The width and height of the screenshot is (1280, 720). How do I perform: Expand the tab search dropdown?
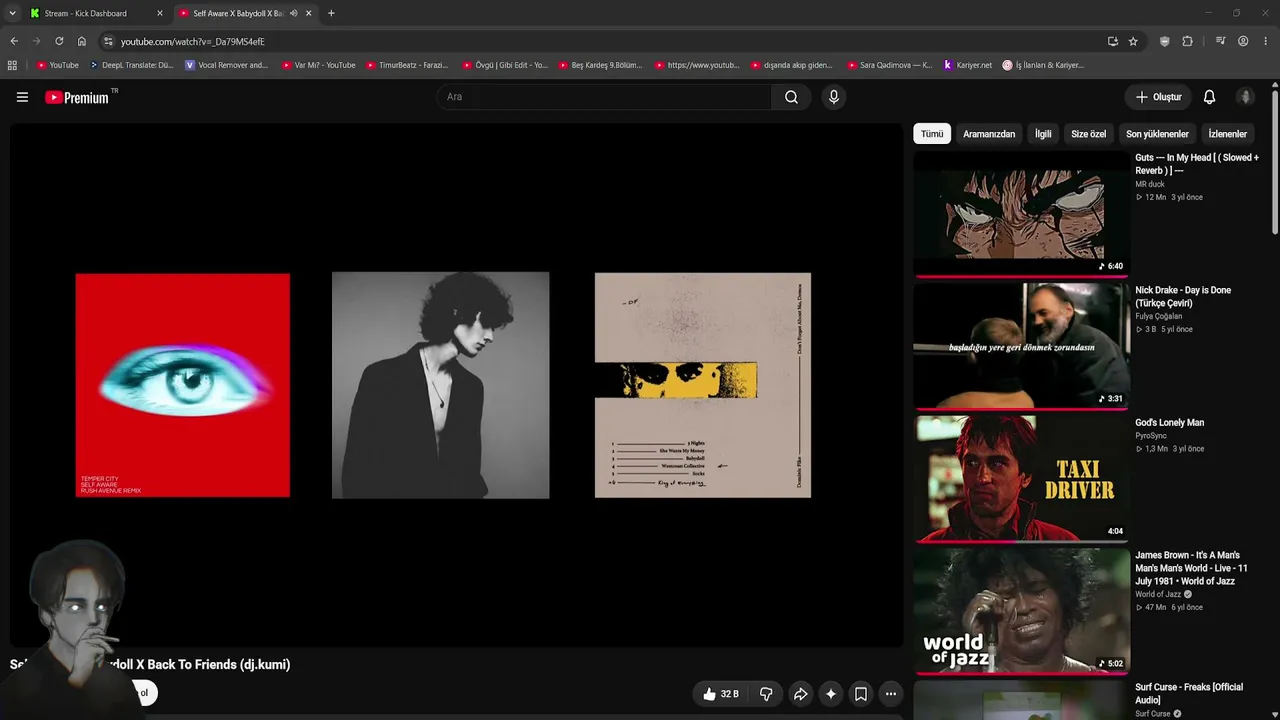[12, 13]
